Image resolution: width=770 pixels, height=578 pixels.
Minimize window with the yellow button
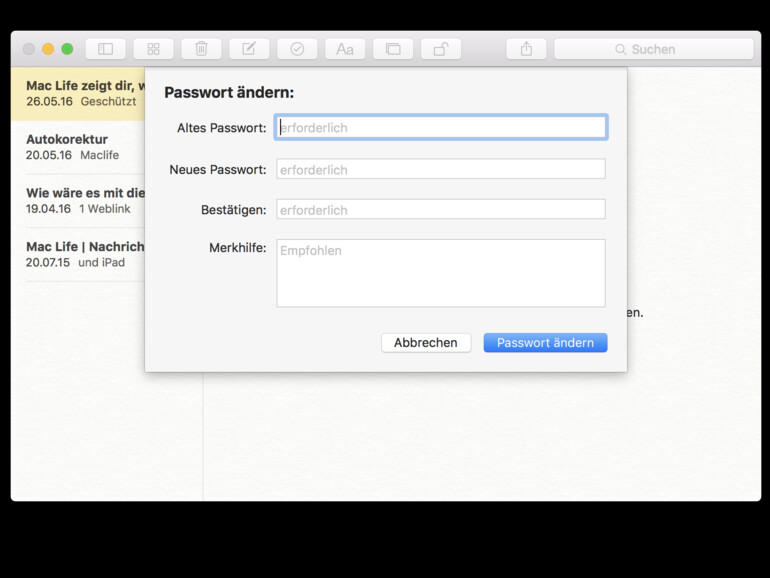(48, 49)
